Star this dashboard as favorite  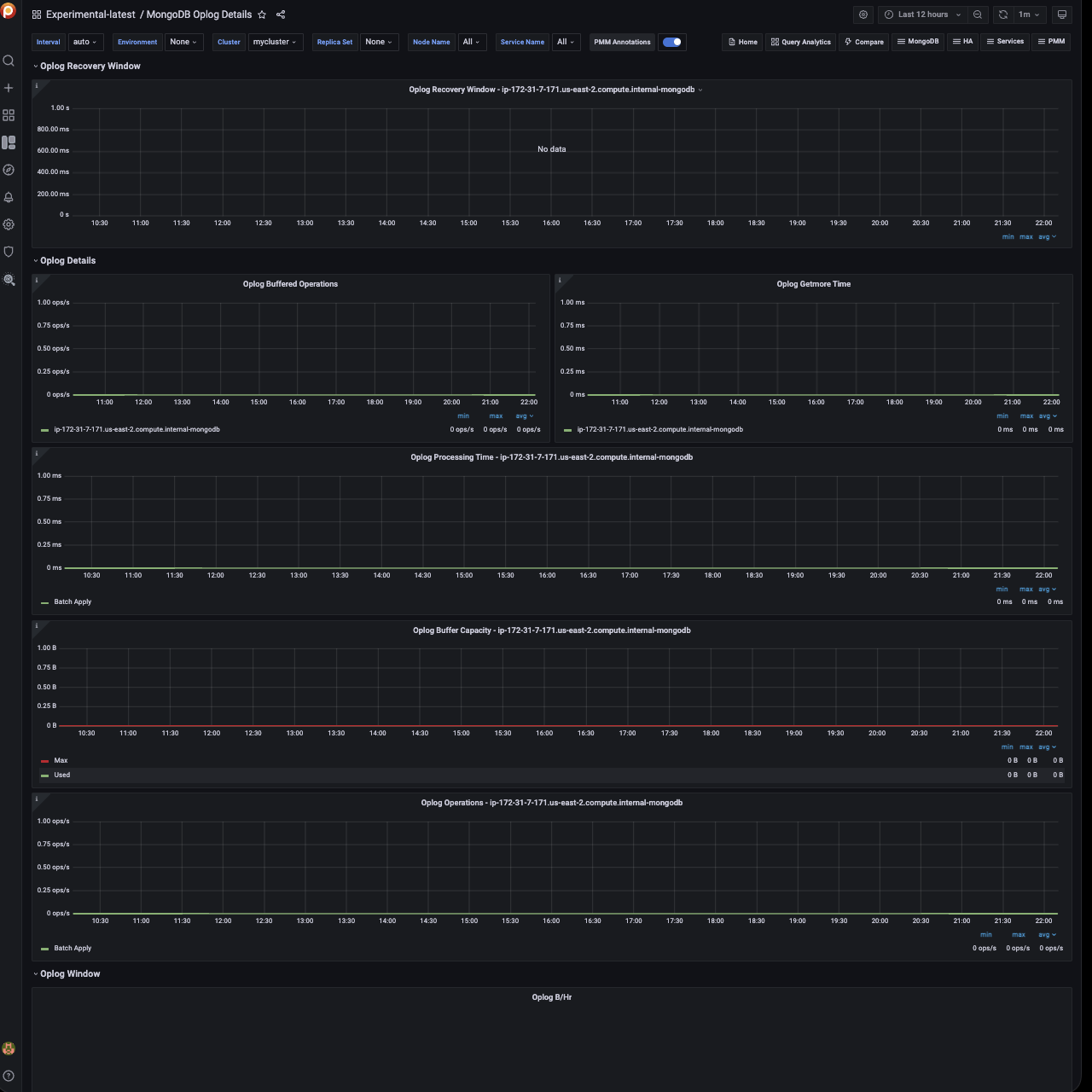(x=262, y=15)
